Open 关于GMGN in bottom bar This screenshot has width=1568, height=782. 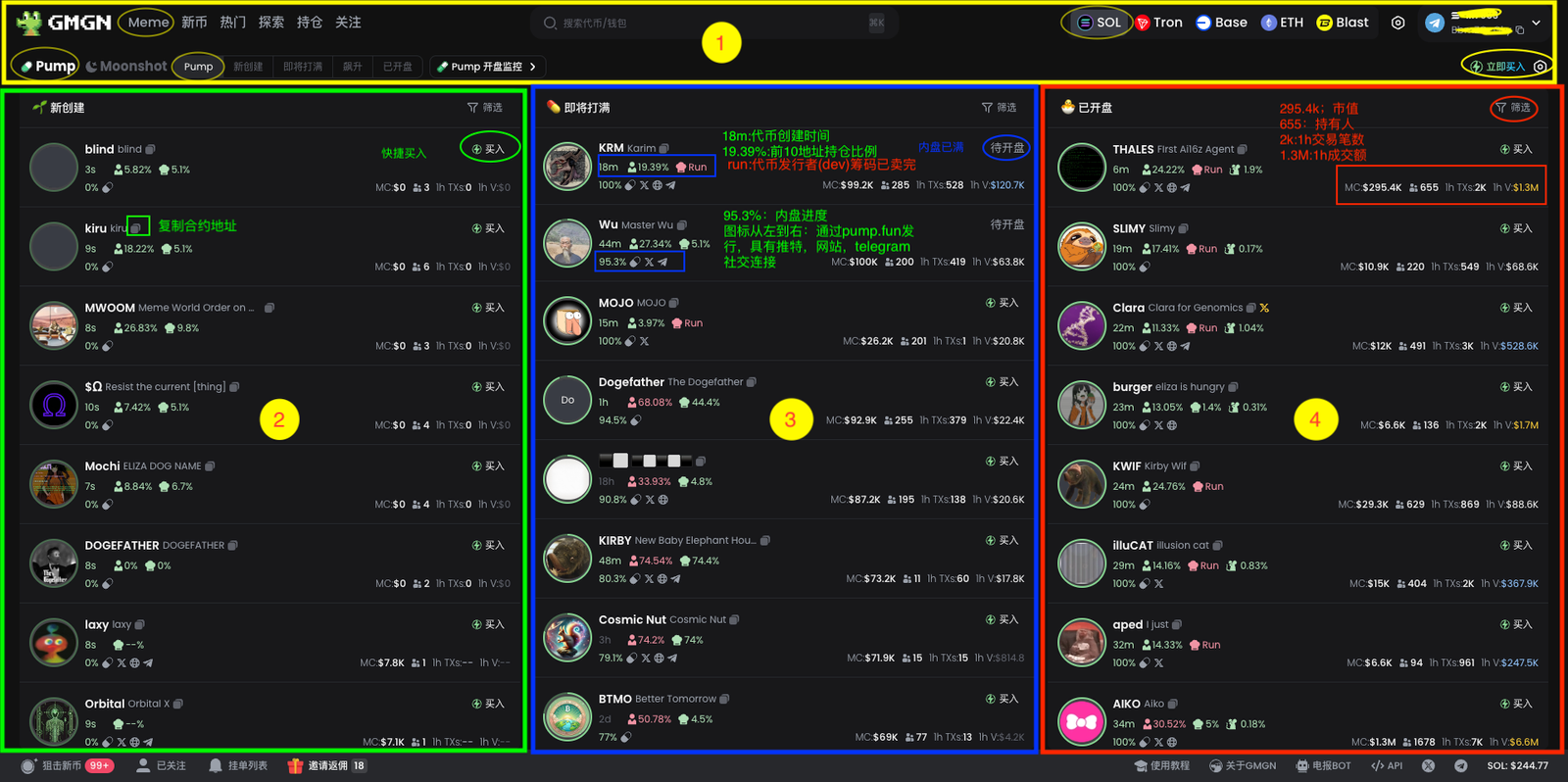point(1243,765)
